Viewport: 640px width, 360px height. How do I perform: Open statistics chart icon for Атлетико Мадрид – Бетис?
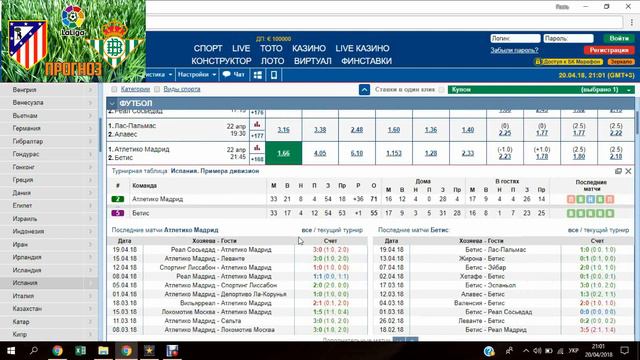[257, 148]
